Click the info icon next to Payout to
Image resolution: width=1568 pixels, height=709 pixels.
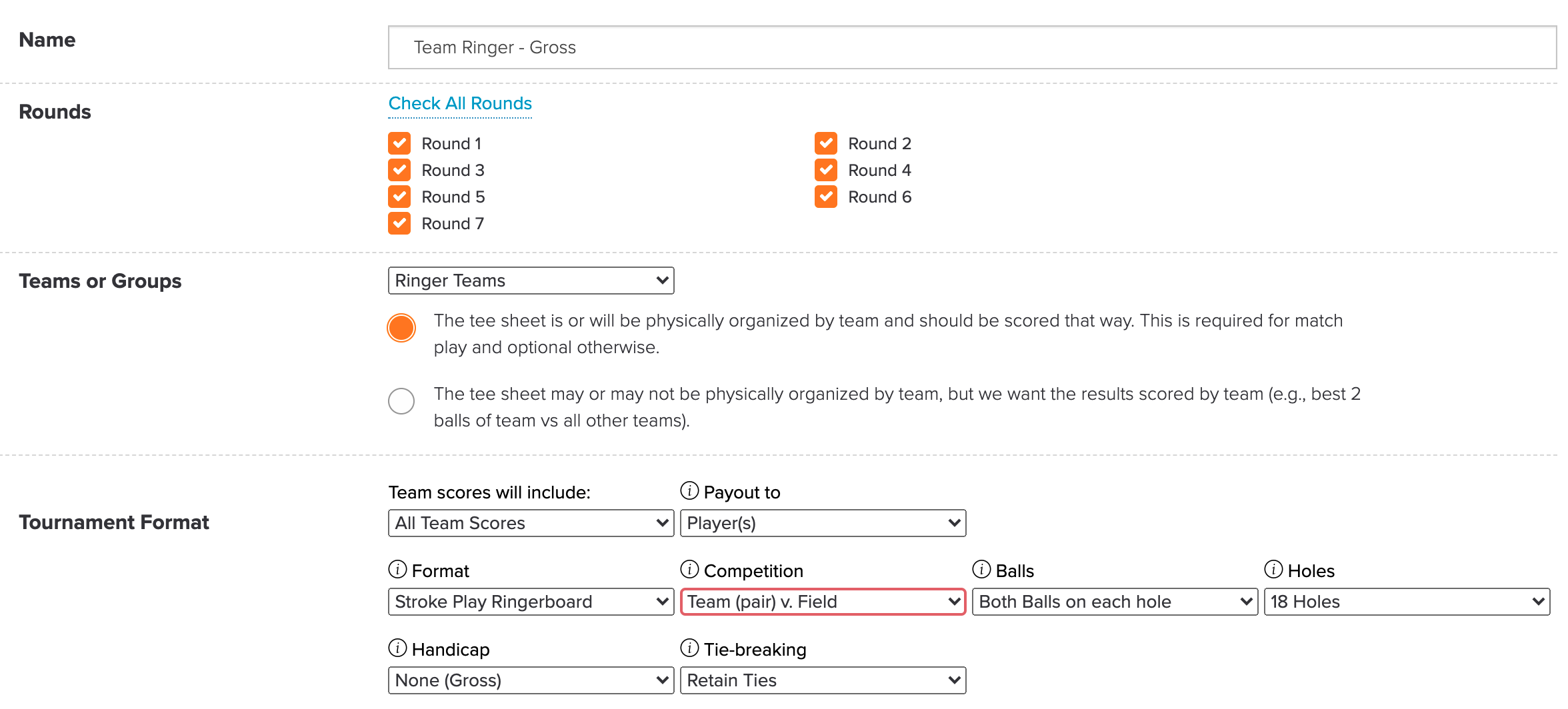point(689,491)
